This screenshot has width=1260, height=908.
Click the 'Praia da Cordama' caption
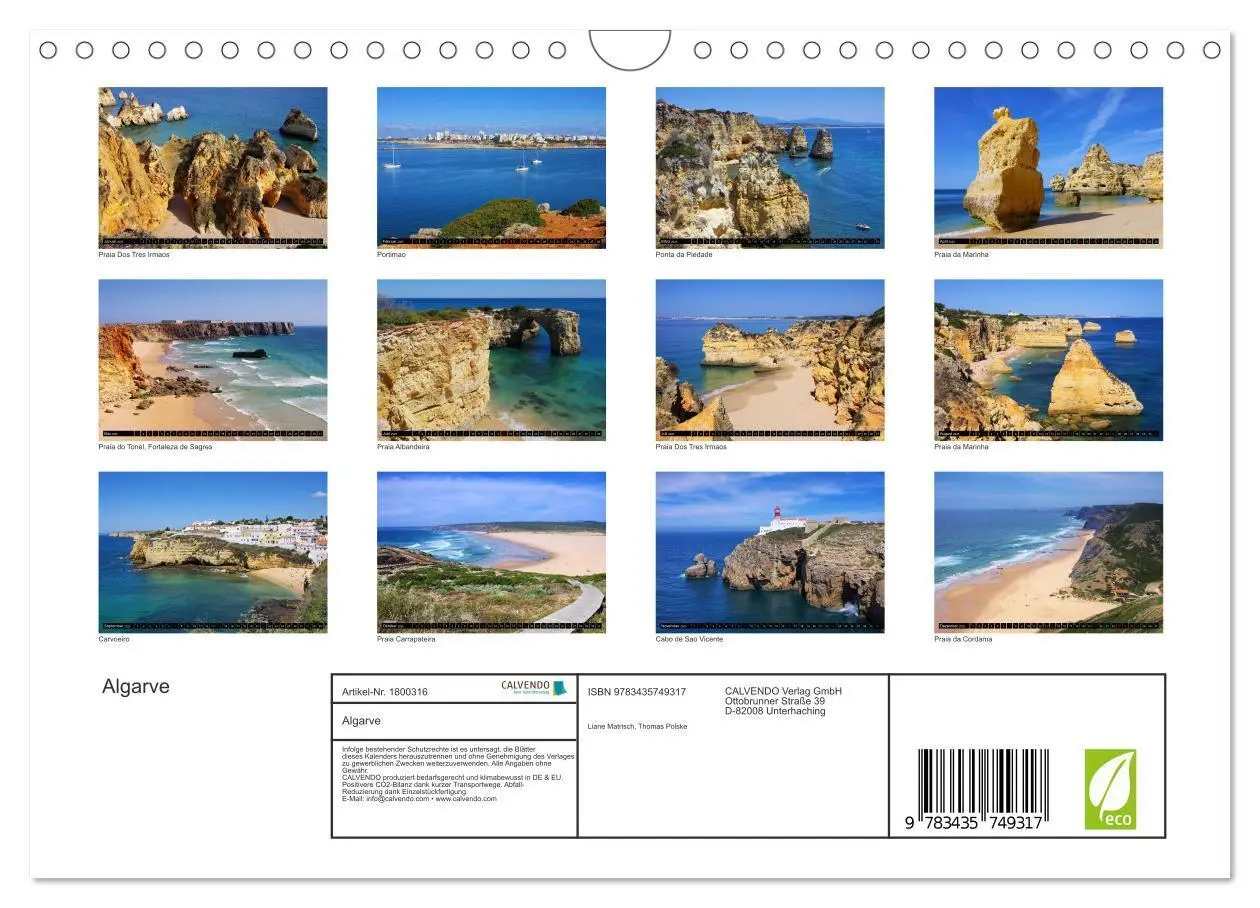pos(963,639)
